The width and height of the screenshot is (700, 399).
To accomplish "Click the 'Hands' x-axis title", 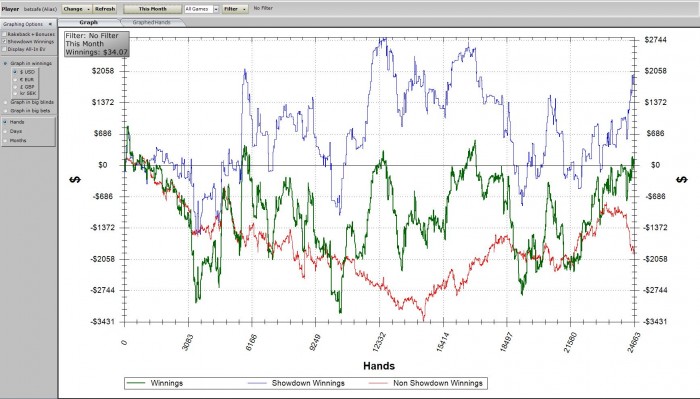I will (x=379, y=366).
